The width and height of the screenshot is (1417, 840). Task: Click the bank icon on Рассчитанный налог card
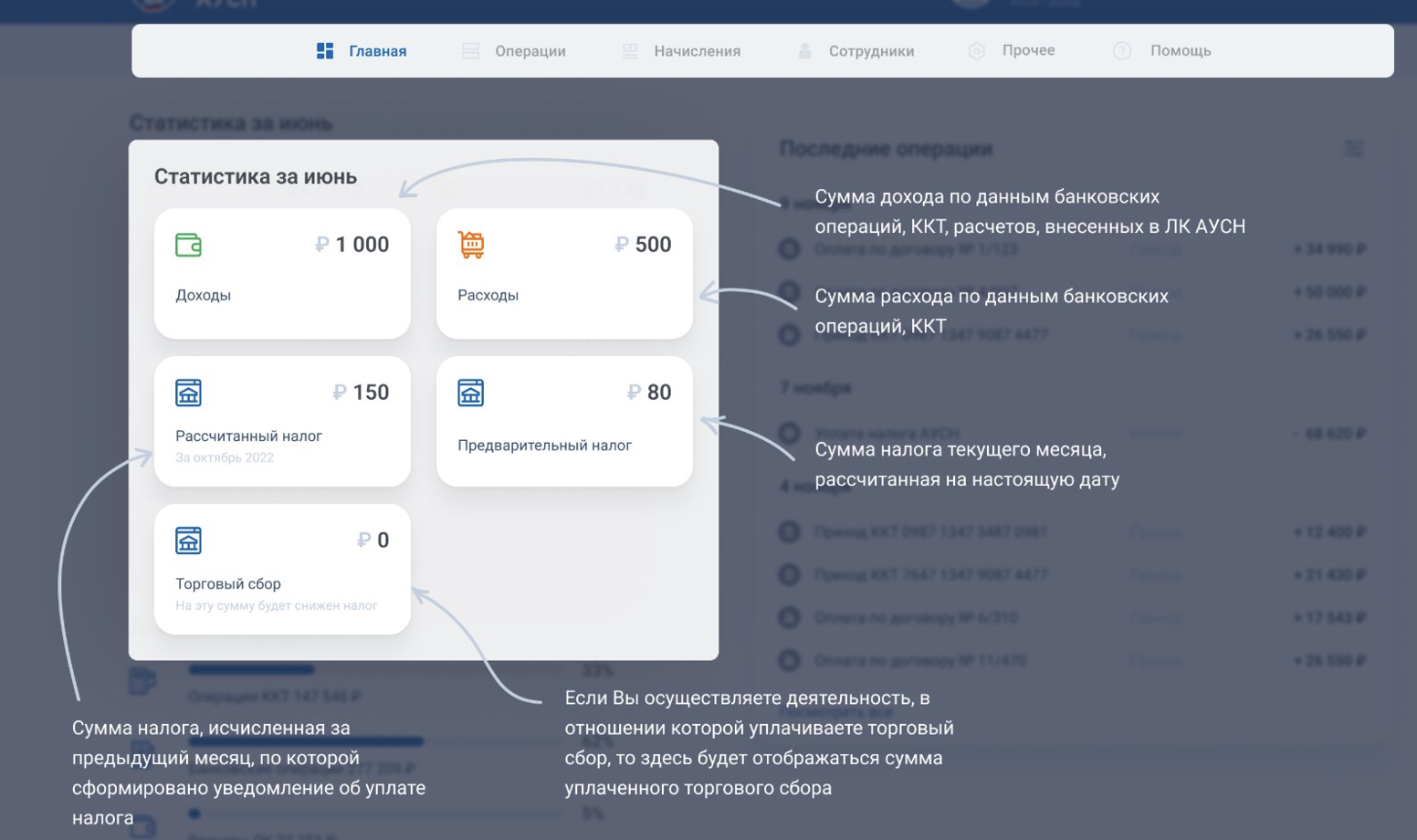(x=188, y=393)
